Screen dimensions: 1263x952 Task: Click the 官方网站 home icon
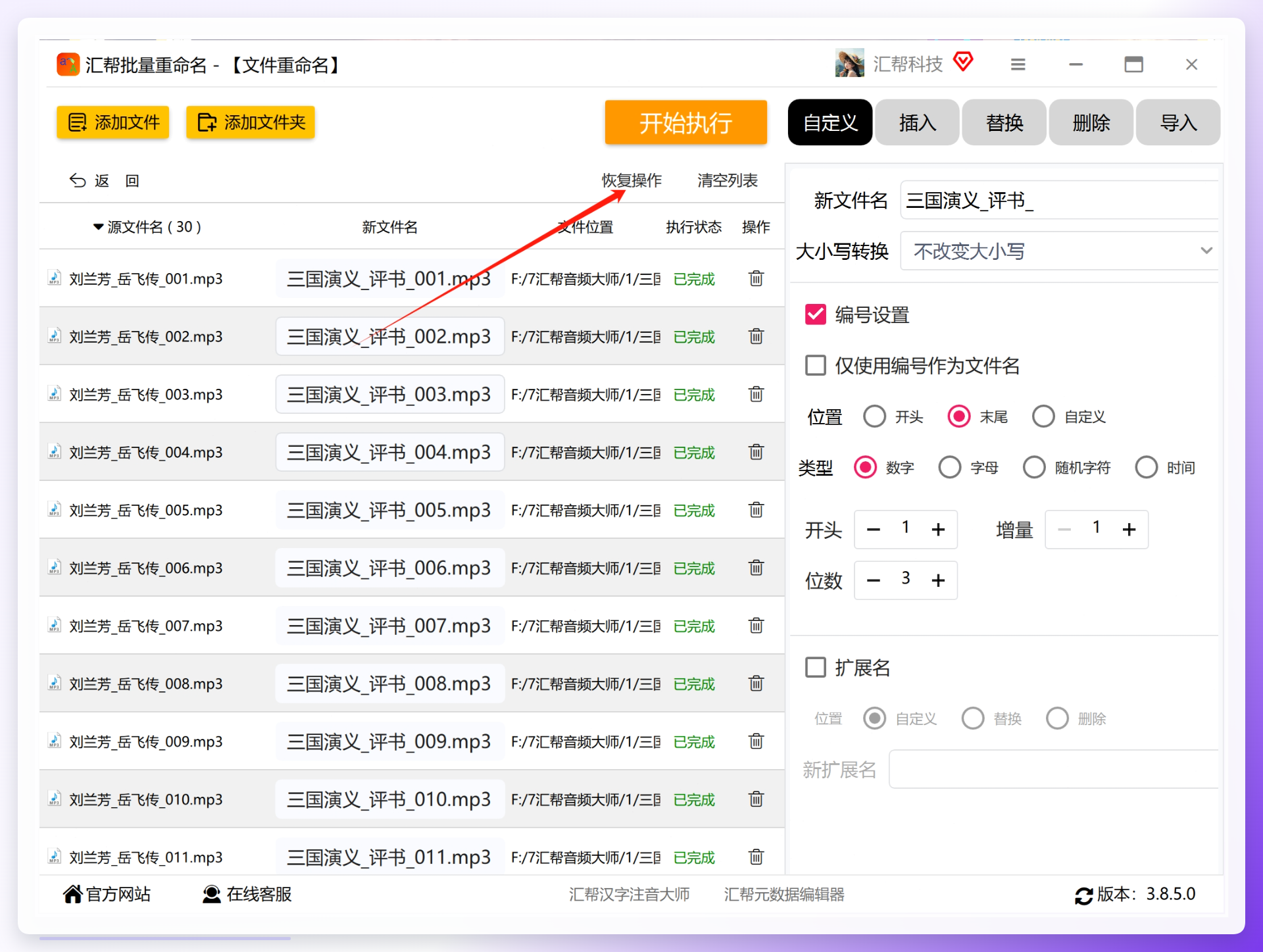click(73, 894)
